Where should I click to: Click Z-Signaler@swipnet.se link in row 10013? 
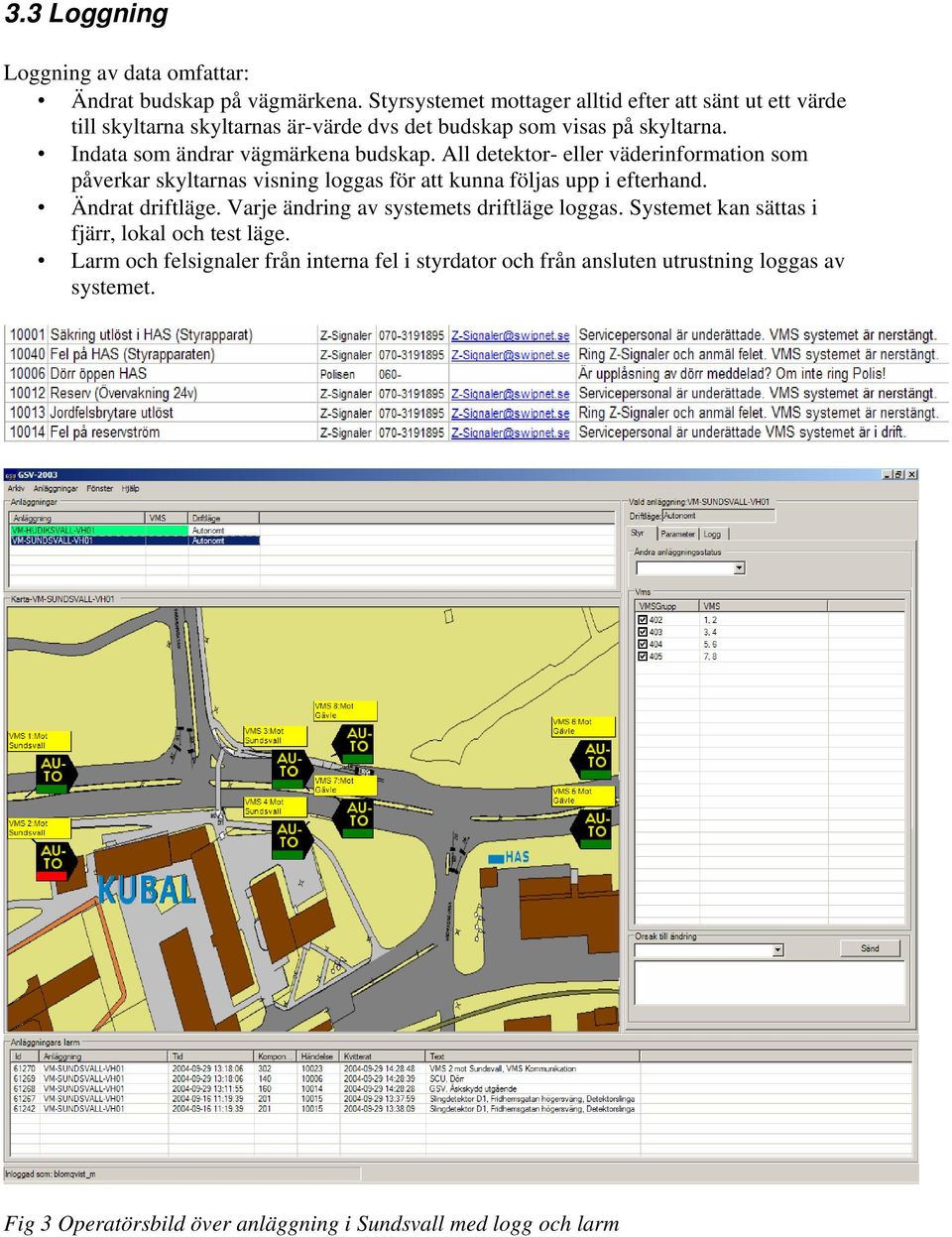(x=511, y=413)
